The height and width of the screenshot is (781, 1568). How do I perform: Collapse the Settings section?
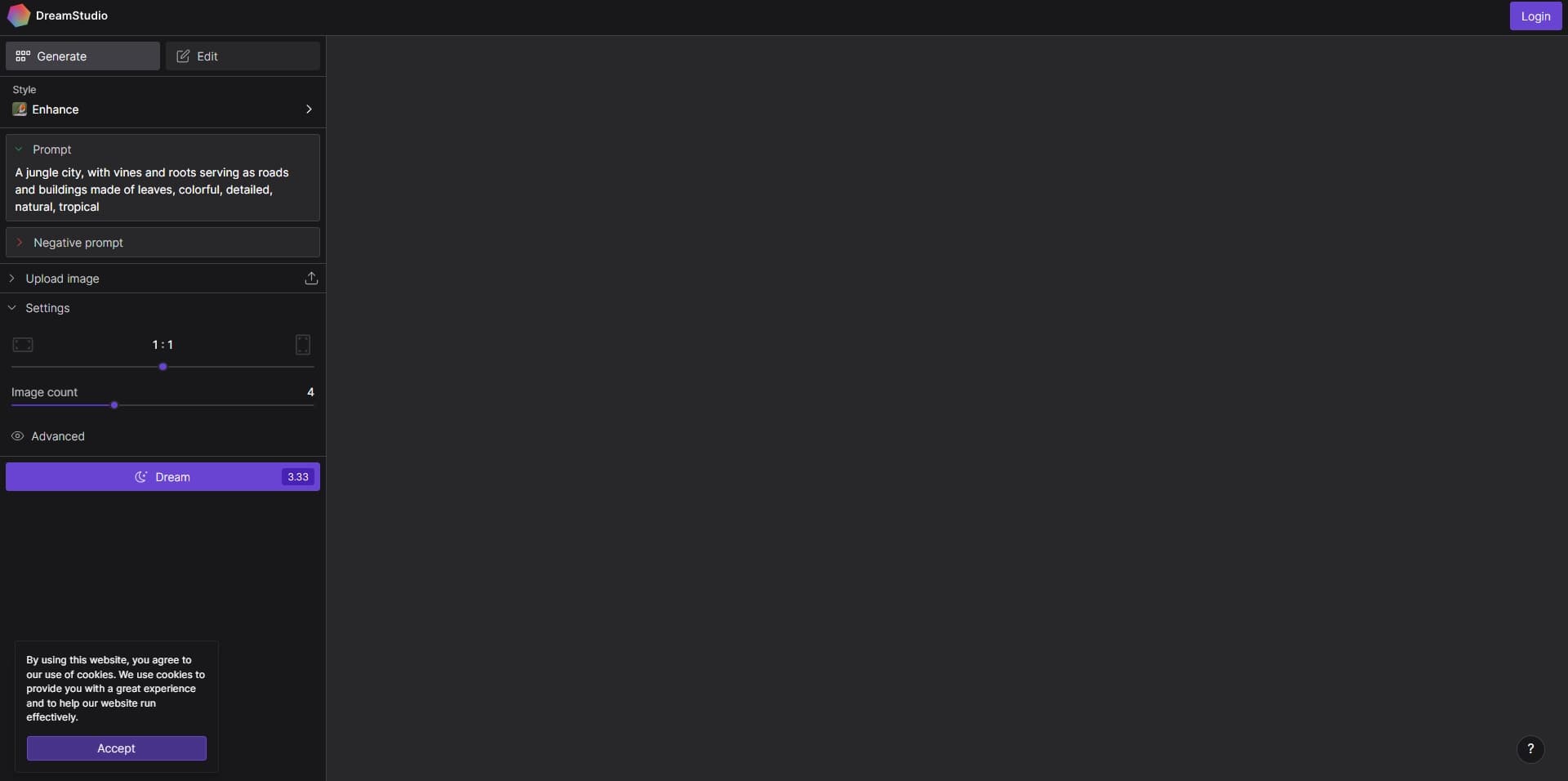click(x=163, y=308)
